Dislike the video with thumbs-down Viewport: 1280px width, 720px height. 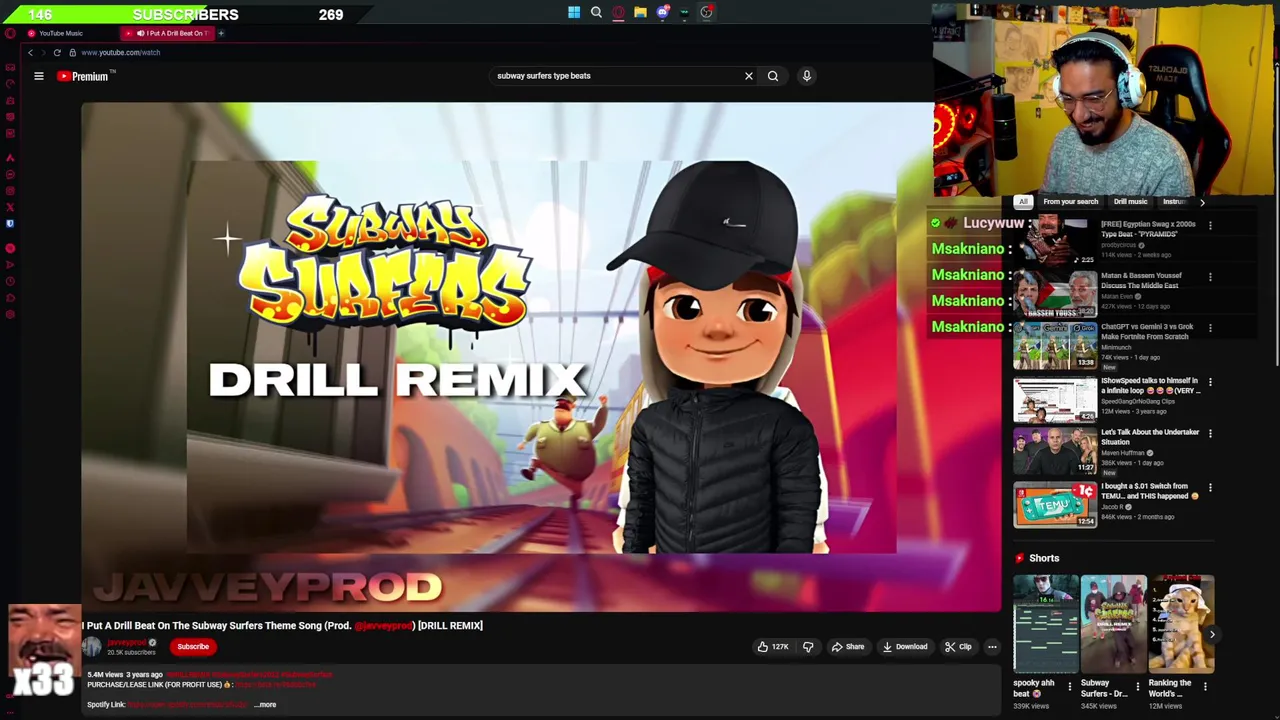(808, 647)
